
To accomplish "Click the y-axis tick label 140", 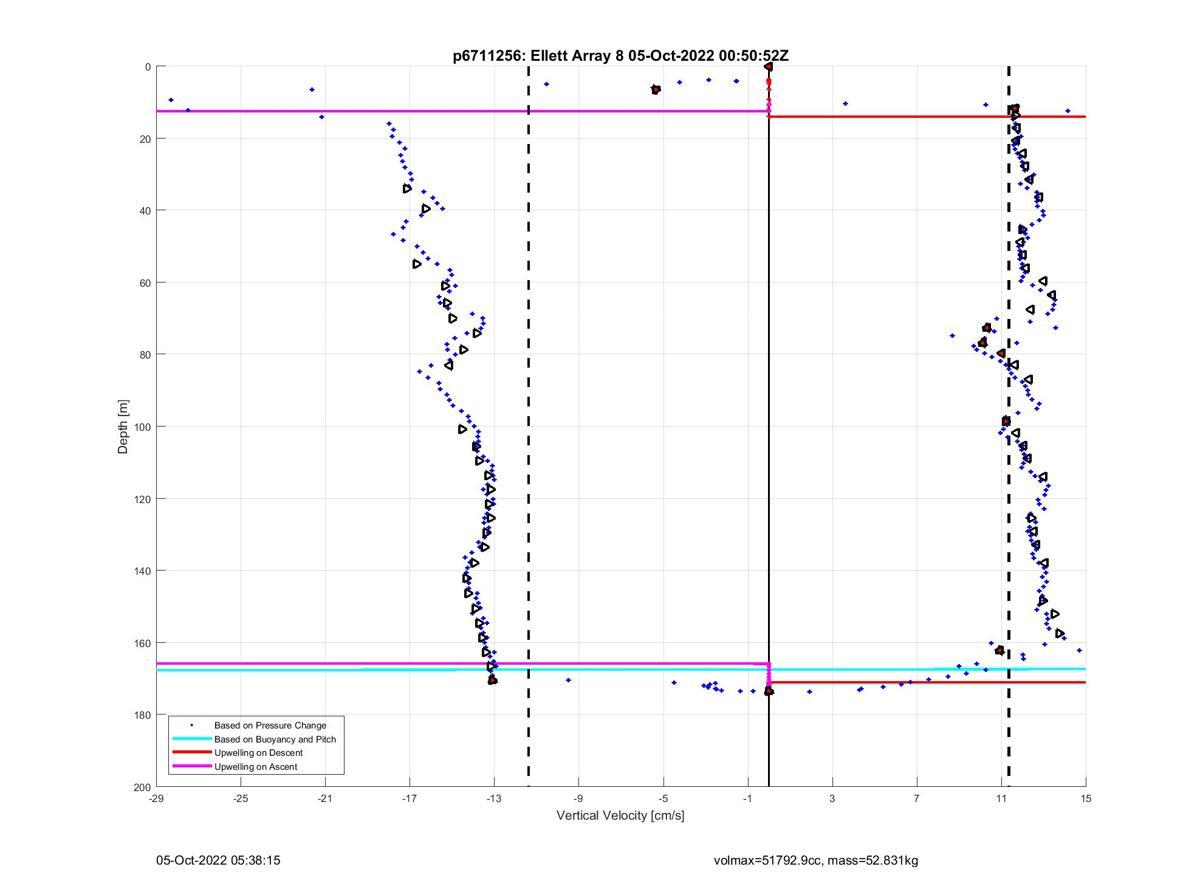I will [142, 571].
